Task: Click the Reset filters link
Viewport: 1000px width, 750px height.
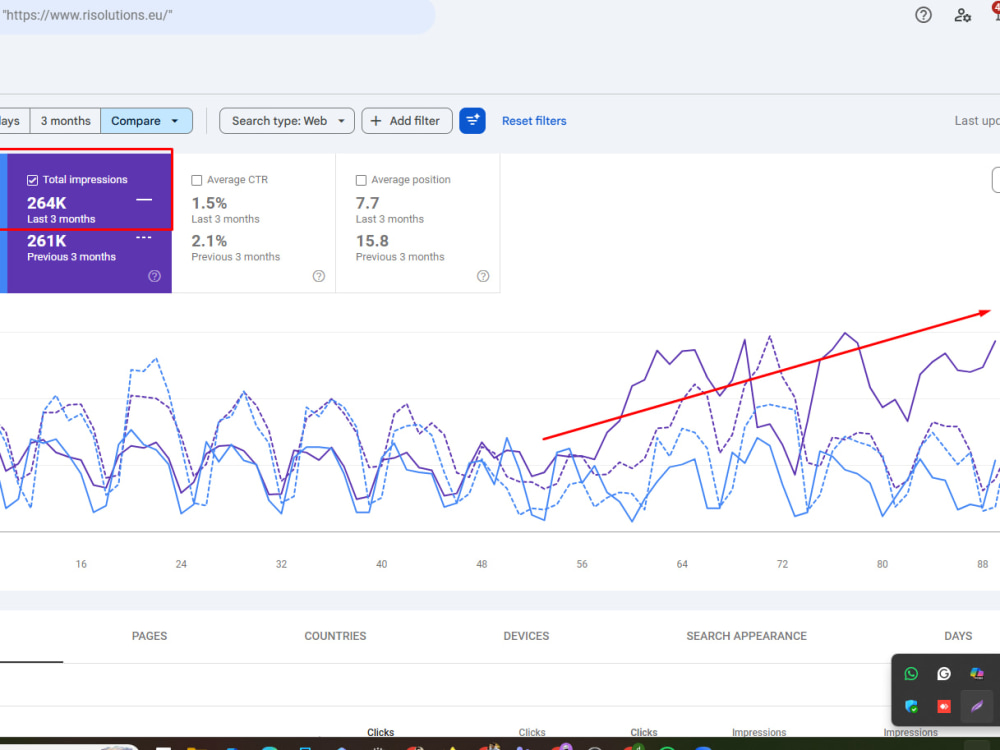Action: (x=534, y=121)
